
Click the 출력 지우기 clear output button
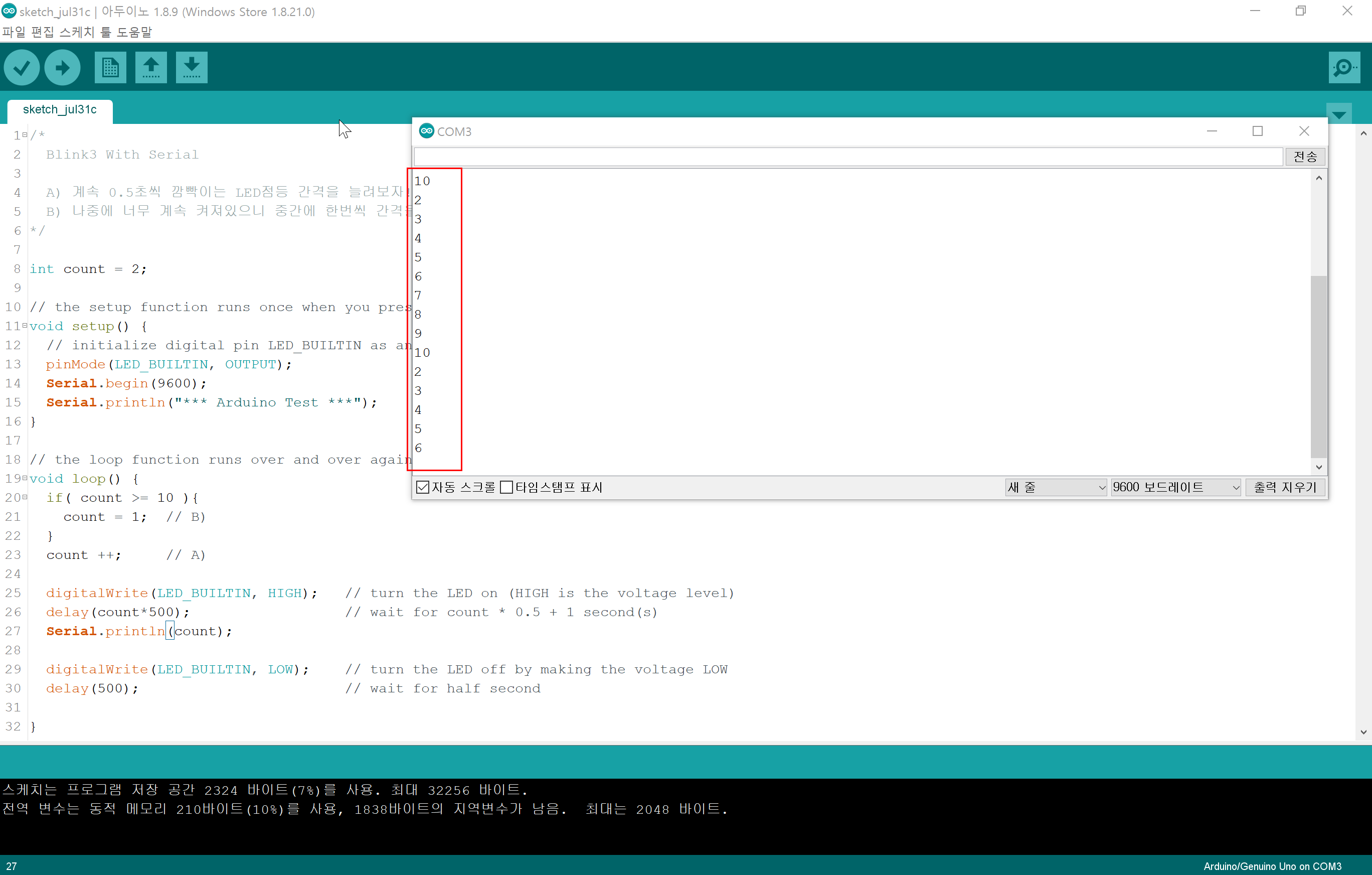tap(1285, 487)
